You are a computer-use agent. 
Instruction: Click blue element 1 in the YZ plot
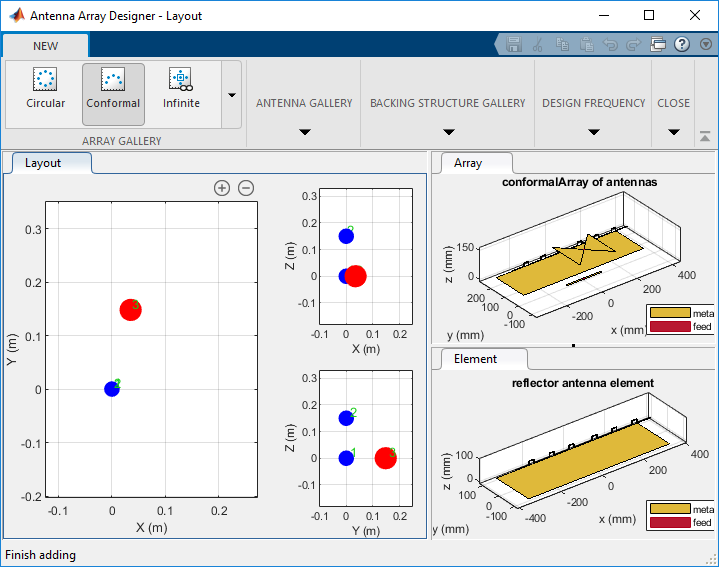346,458
